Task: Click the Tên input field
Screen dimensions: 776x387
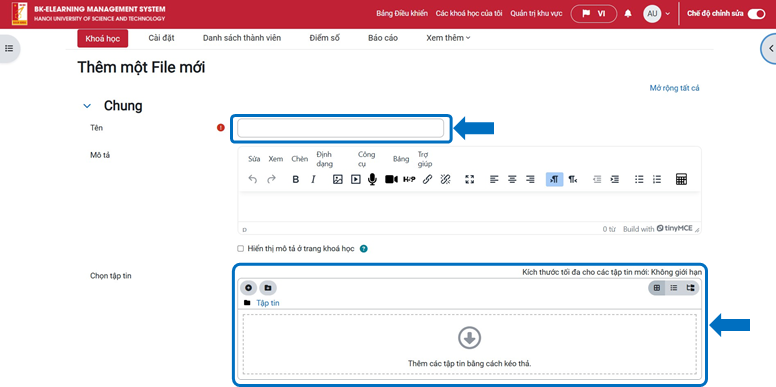Action: coord(340,128)
